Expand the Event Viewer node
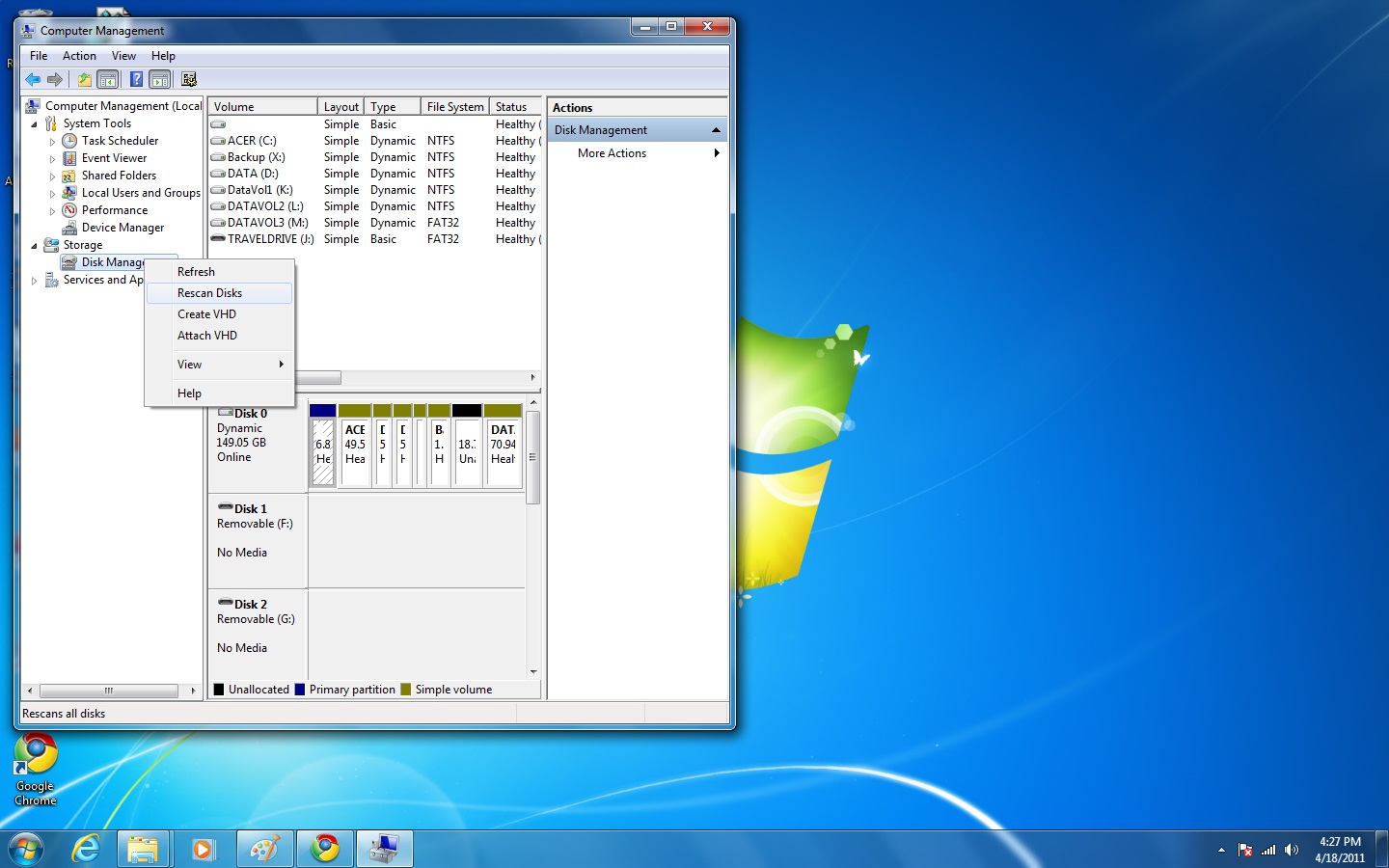1389x868 pixels. [x=52, y=159]
